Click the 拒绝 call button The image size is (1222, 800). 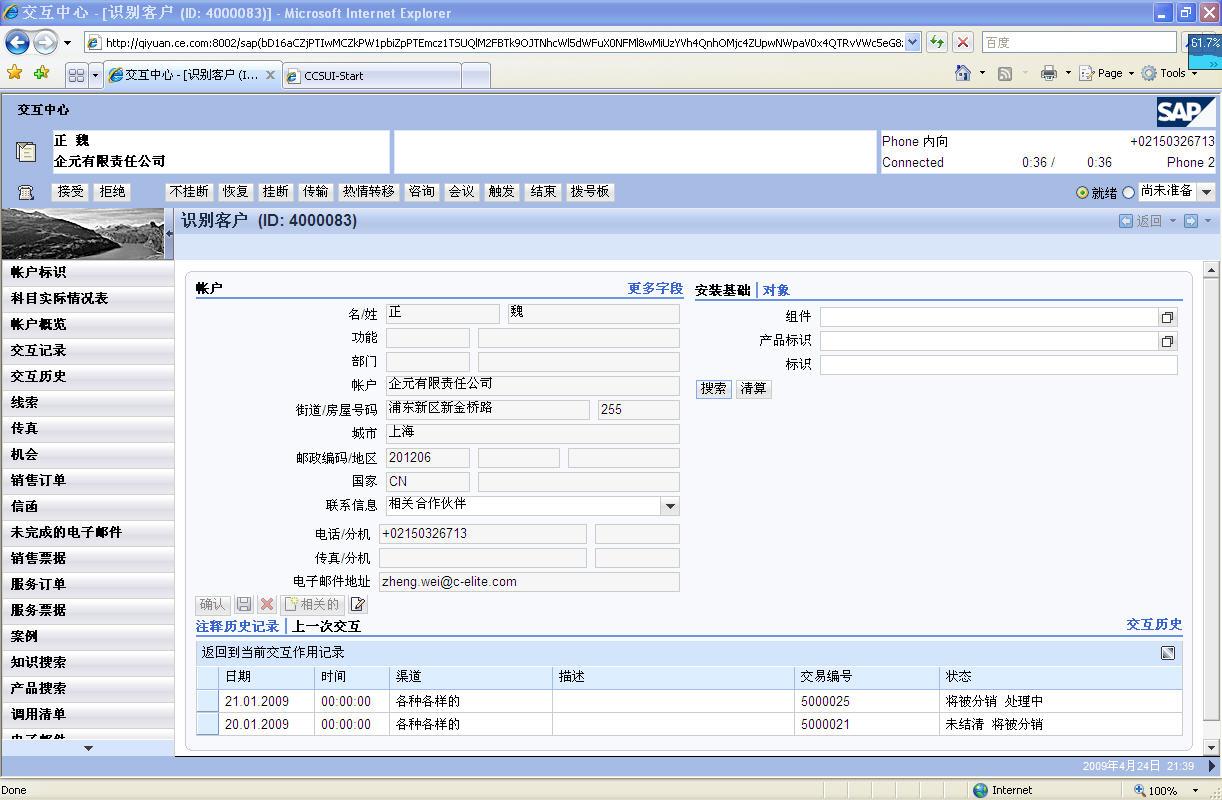click(113, 192)
